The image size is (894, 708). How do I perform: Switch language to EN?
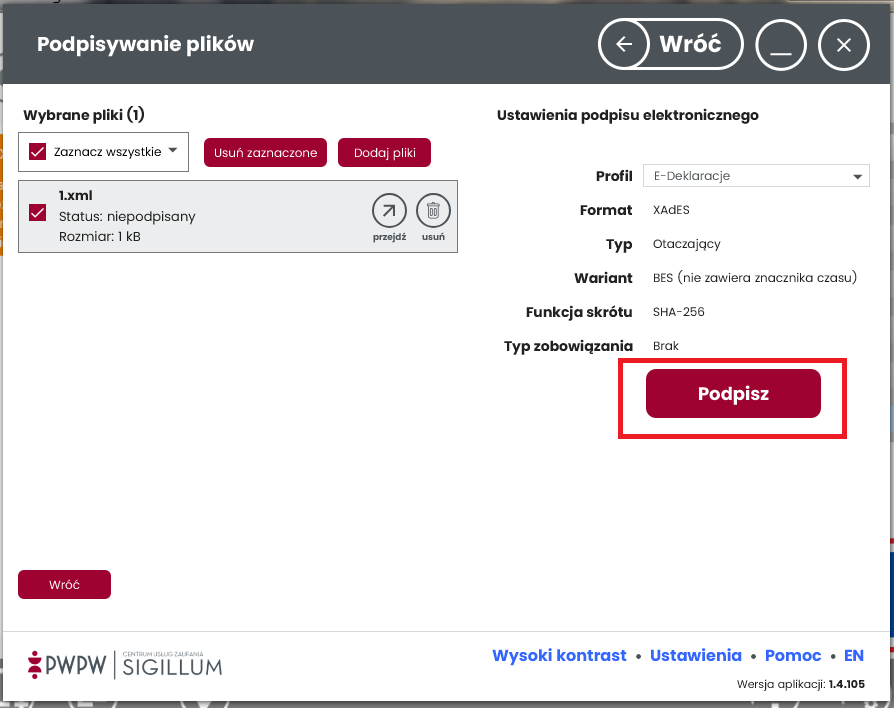pos(853,656)
